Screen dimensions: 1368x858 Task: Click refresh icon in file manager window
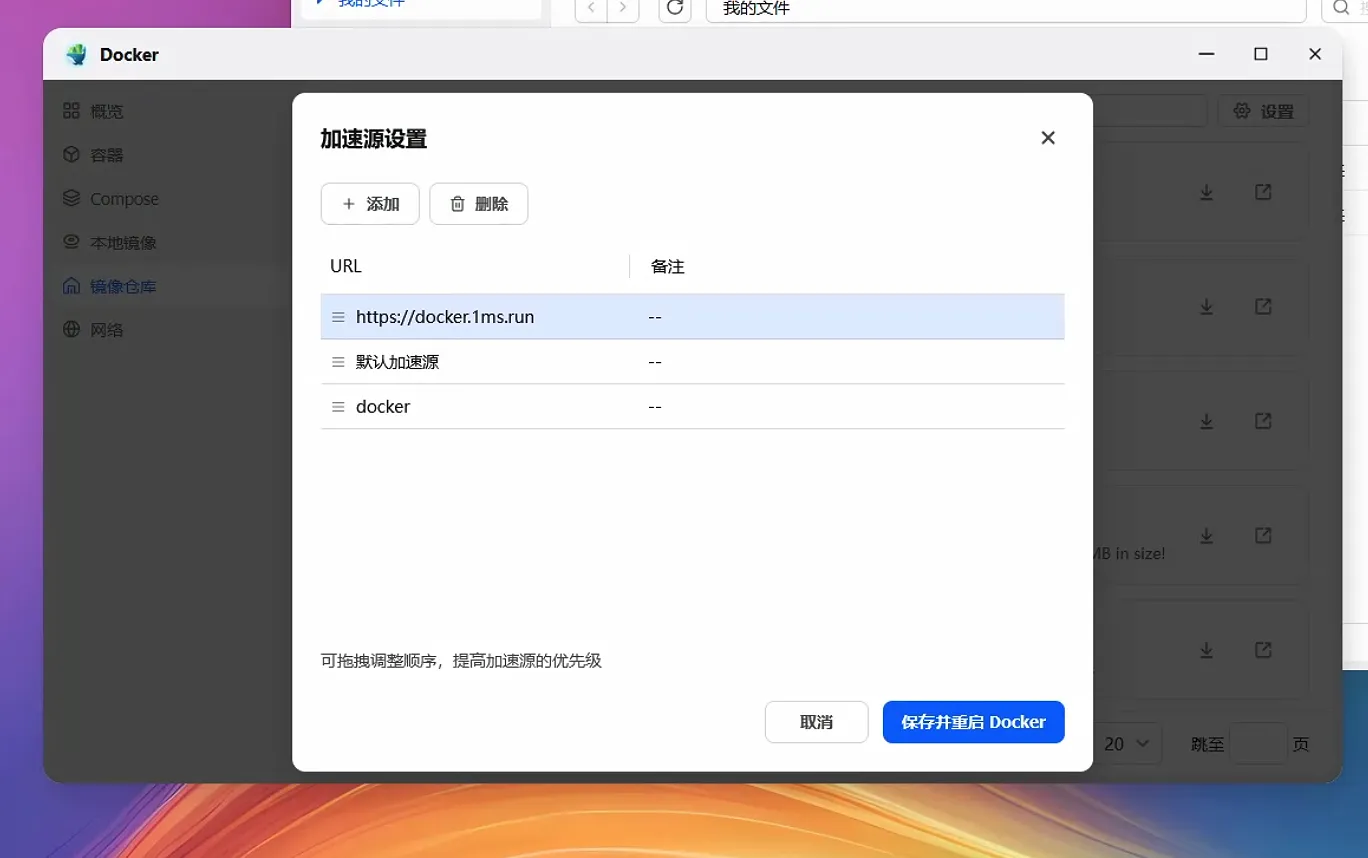[x=675, y=8]
